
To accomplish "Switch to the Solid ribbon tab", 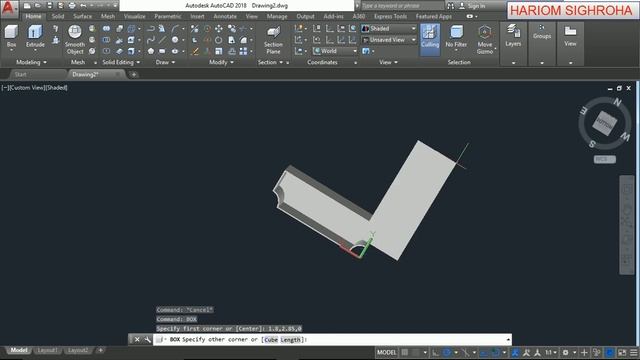I will tap(58, 16).
